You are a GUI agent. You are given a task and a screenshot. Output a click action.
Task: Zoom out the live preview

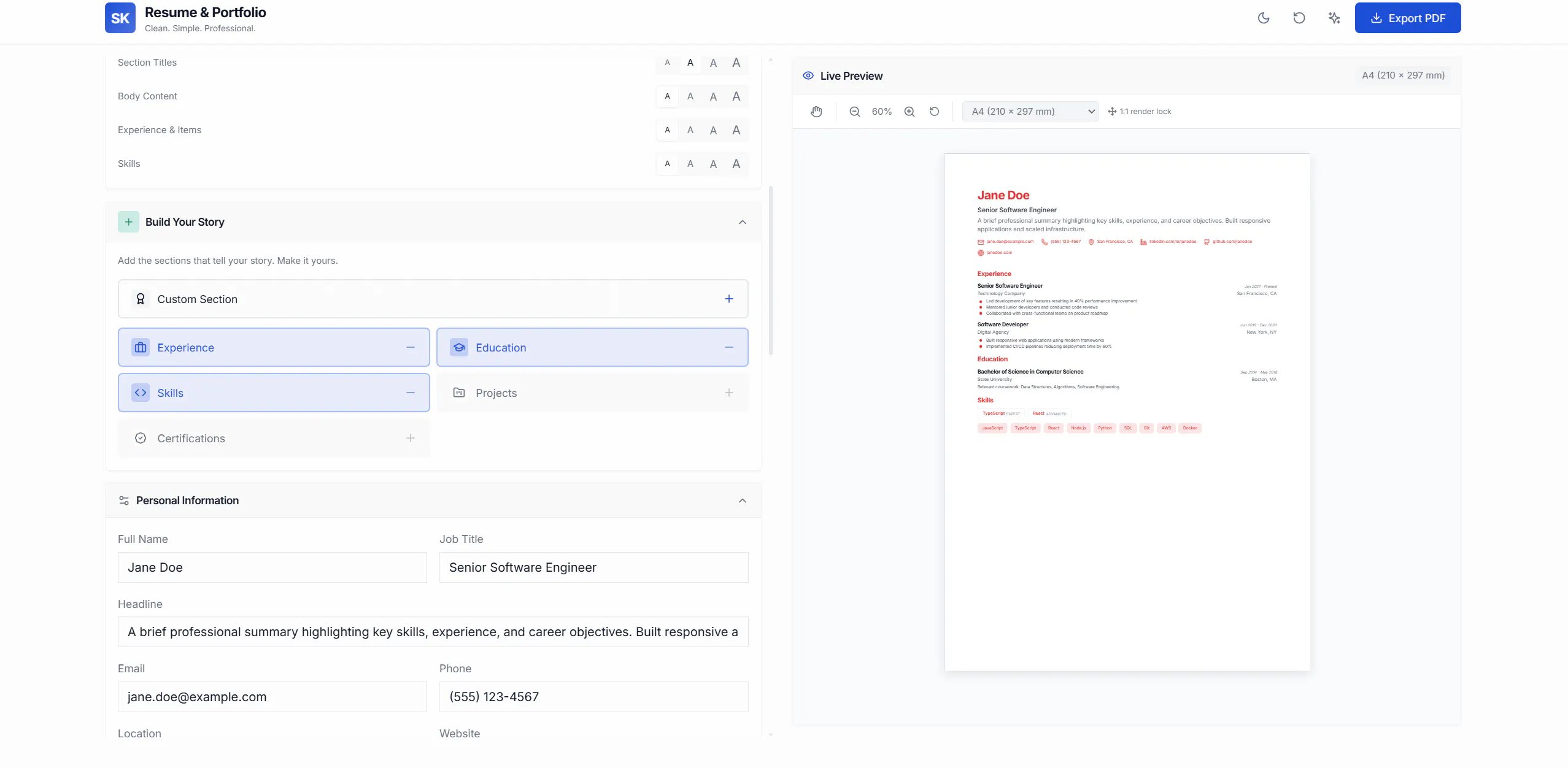854,111
